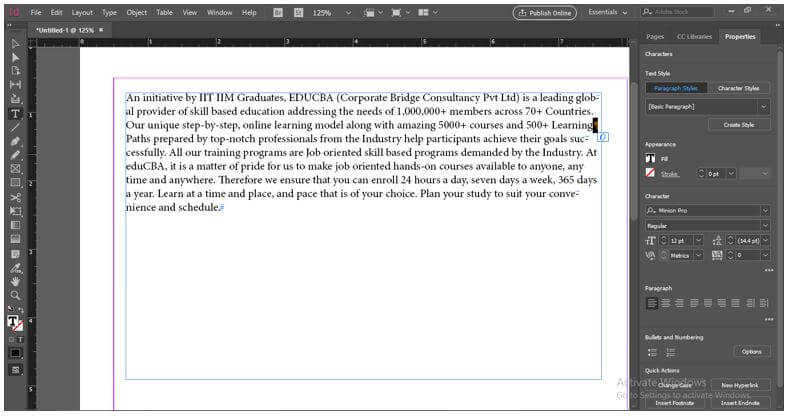Click the Apply Color button in toolbar
This screenshot has width=792, height=420.
(x=15, y=353)
